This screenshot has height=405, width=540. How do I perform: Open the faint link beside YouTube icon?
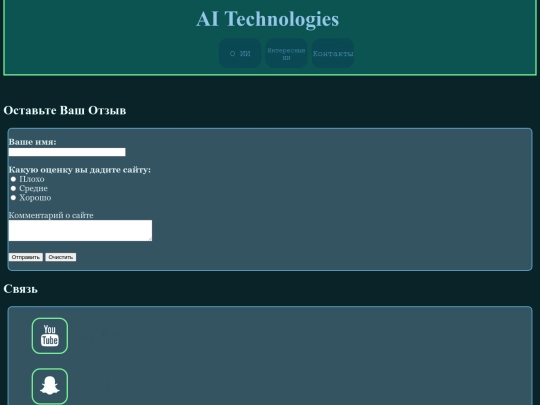(96, 335)
